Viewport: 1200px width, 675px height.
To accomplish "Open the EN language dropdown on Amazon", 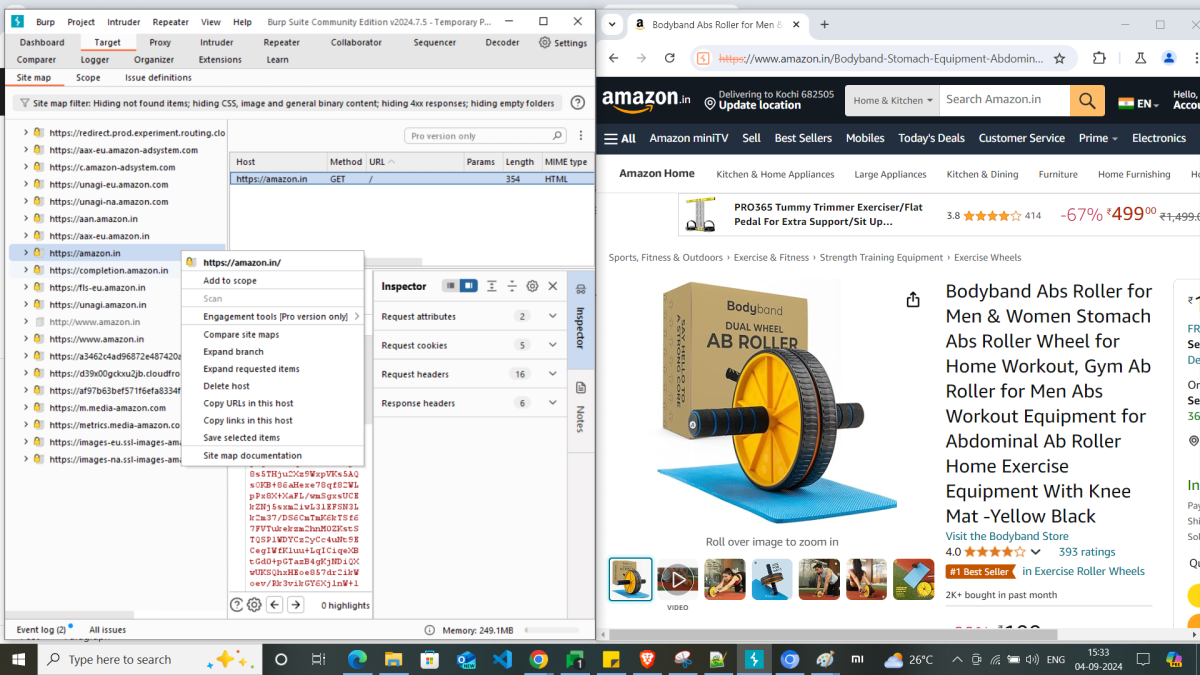I will (1138, 103).
